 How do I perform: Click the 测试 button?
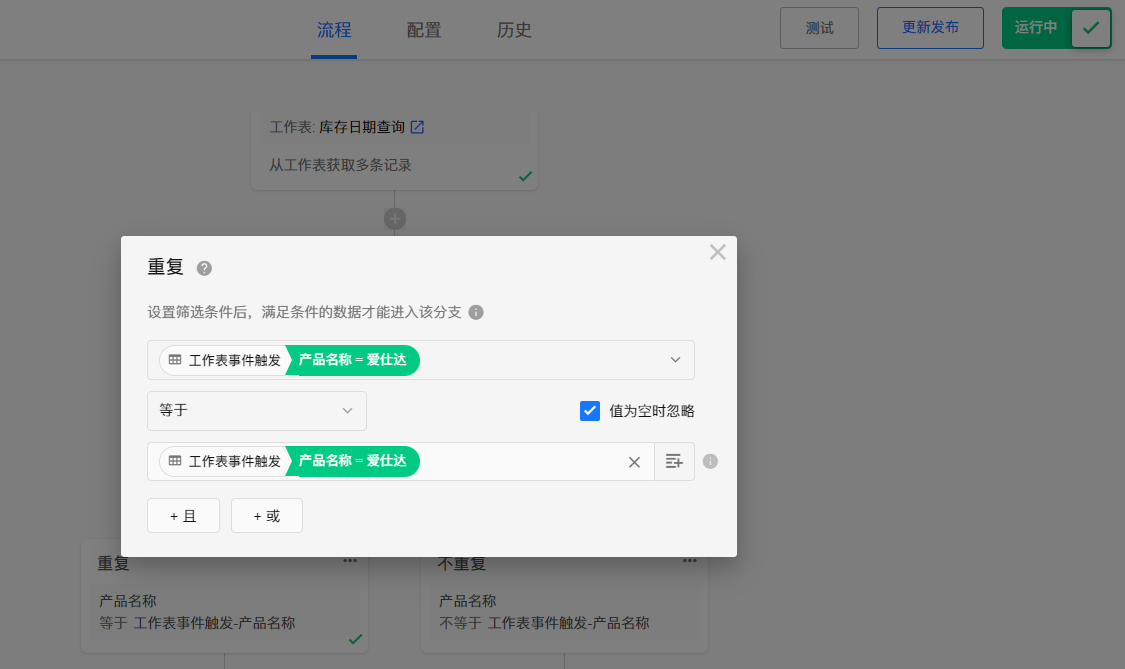pos(819,28)
